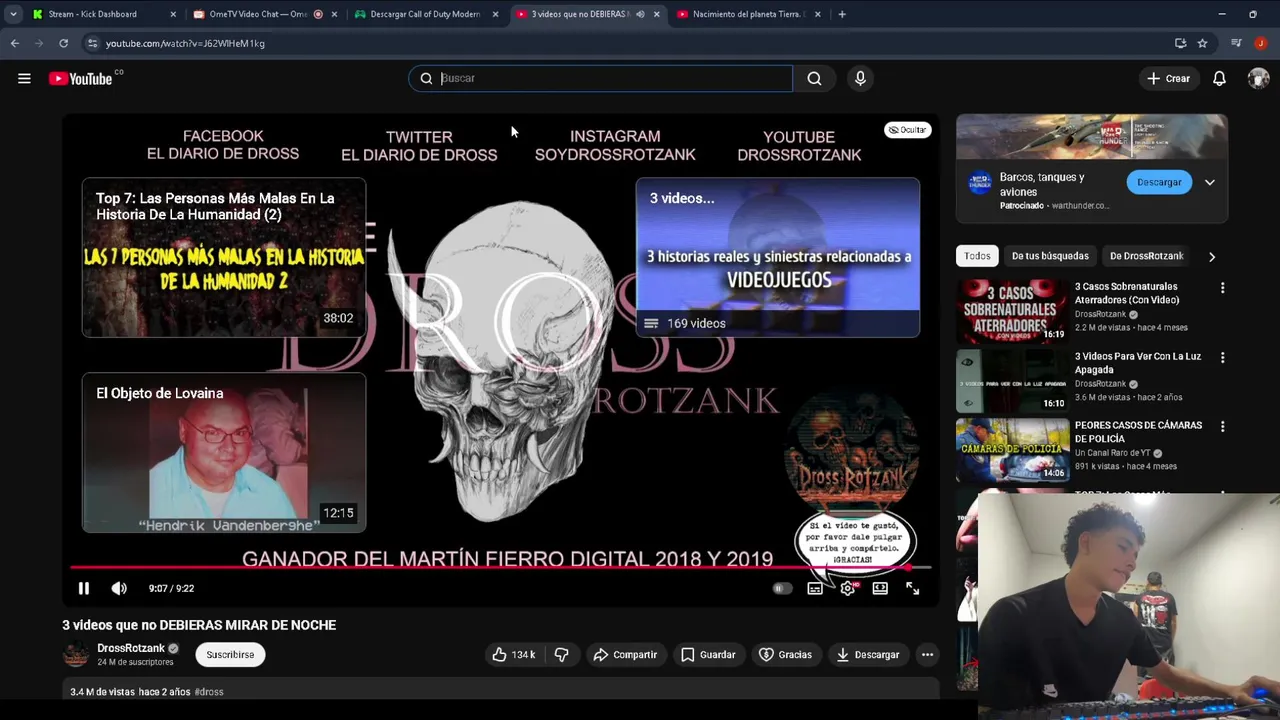Open 3 Videos Para Ver Con La Luz Apagada title
The width and height of the screenshot is (1280, 720).
coord(1138,363)
